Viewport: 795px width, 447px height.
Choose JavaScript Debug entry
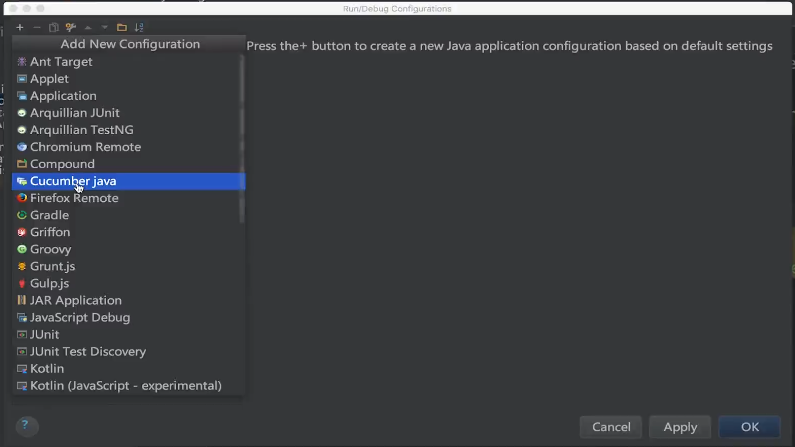pos(128,318)
